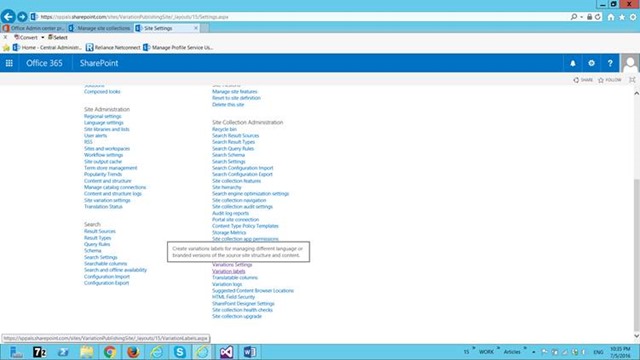This screenshot has height=360, width=640.
Task: Open Configuration Export under Search
Action: [x=106, y=283]
